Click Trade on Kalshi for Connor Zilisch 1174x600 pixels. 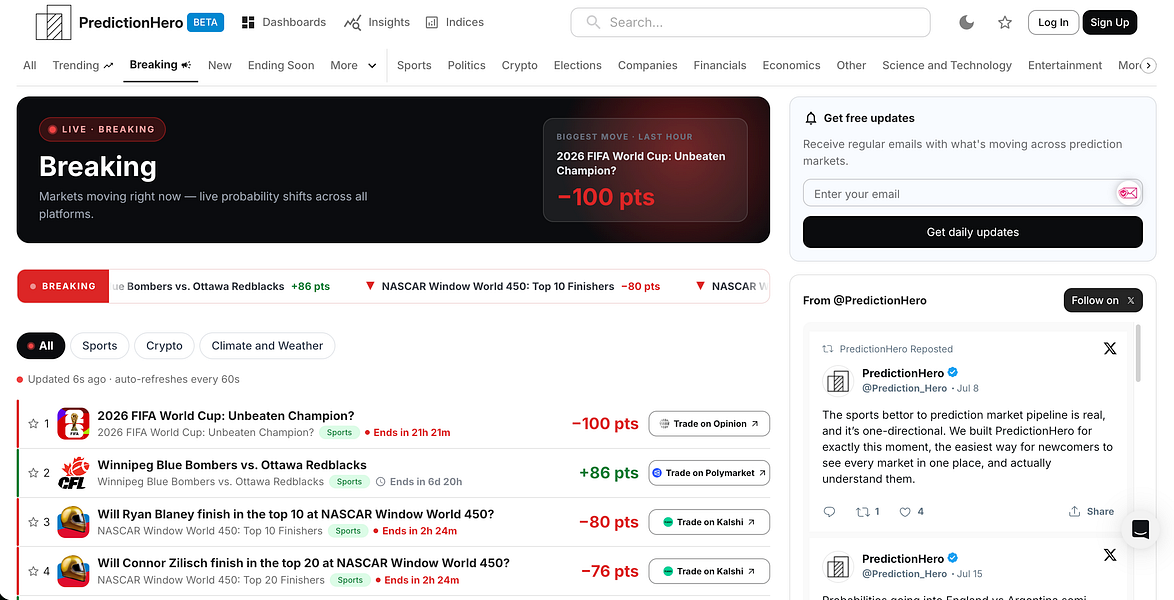(x=709, y=571)
